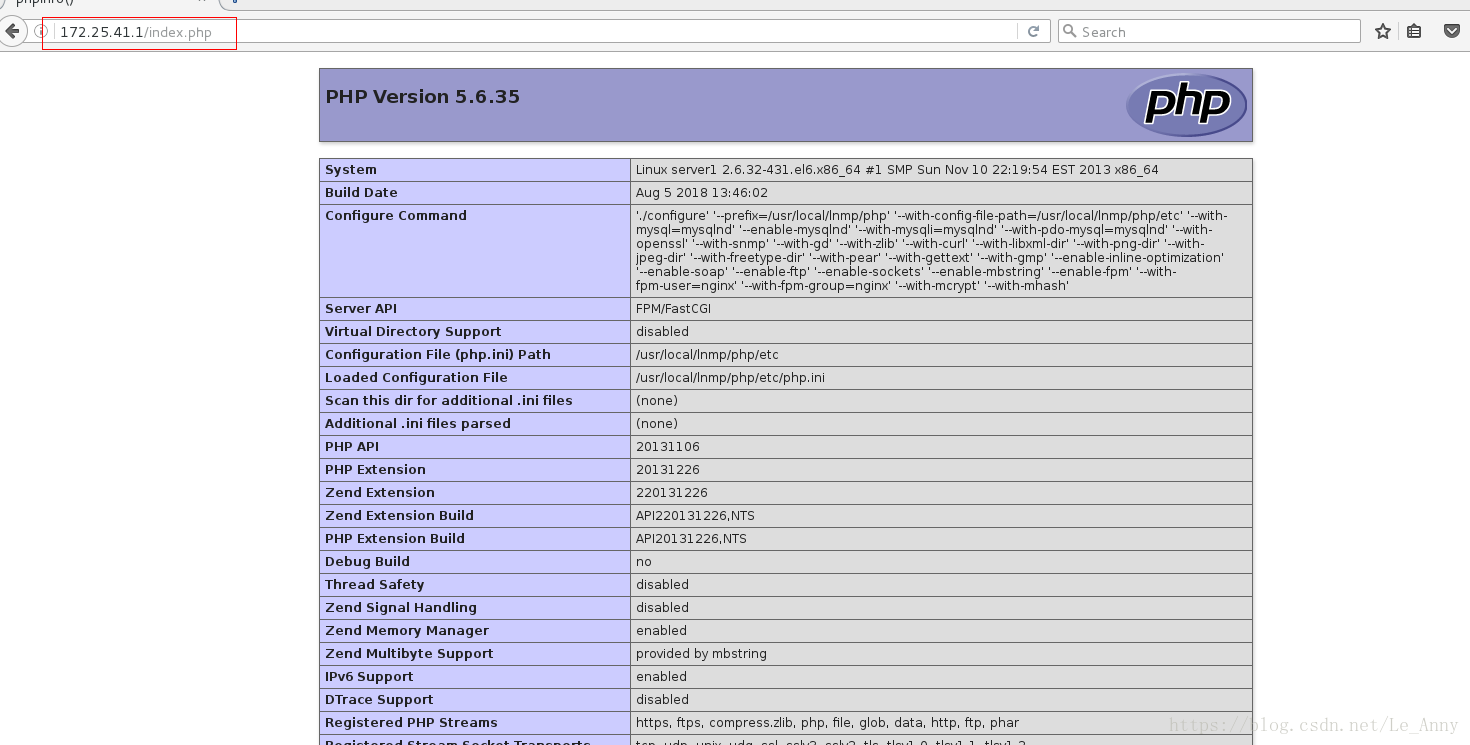Select the '20131226' PHP Extension value
The width and height of the screenshot is (1470, 745).
click(x=668, y=470)
